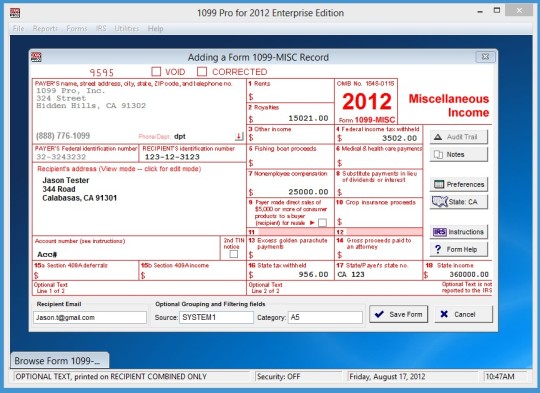Click the Fishing boat proceeds field
This screenshot has width=540, height=393.
click(x=290, y=162)
